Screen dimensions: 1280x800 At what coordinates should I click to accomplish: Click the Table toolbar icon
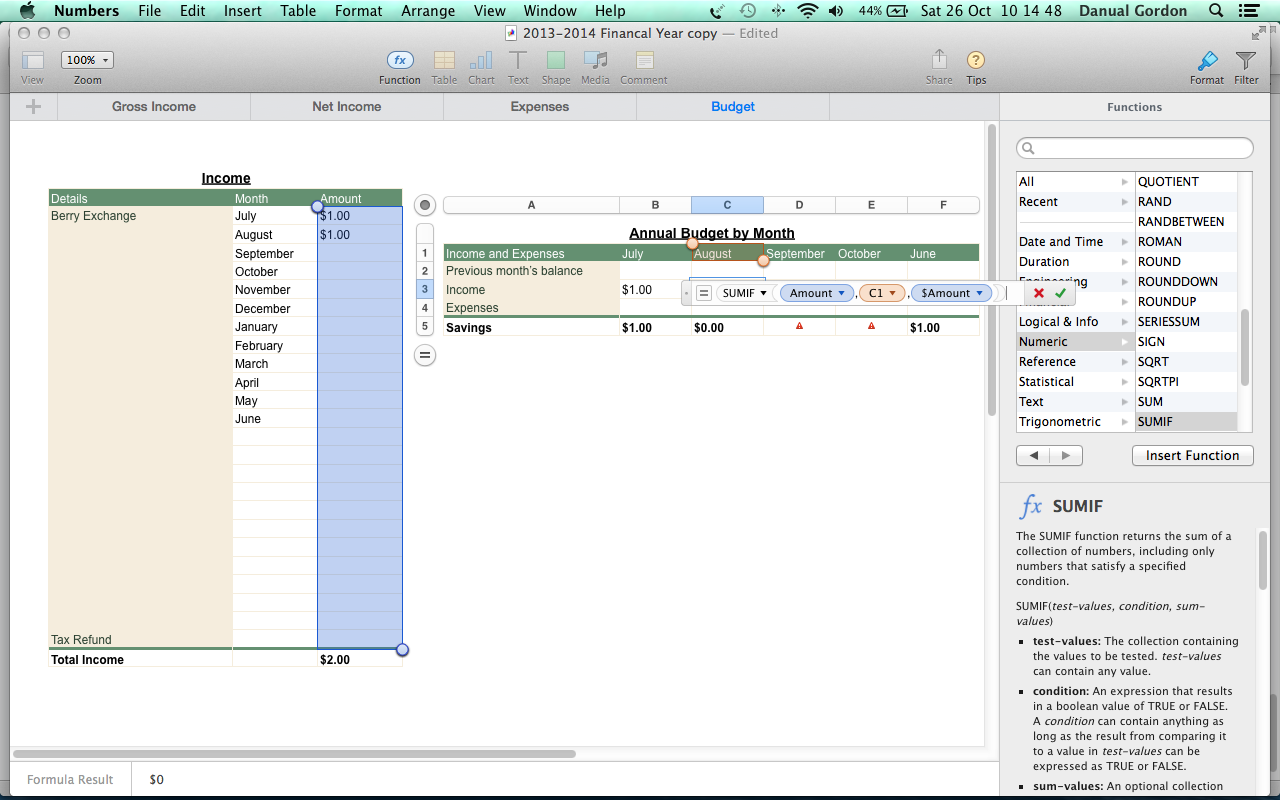pyautogui.click(x=444, y=61)
